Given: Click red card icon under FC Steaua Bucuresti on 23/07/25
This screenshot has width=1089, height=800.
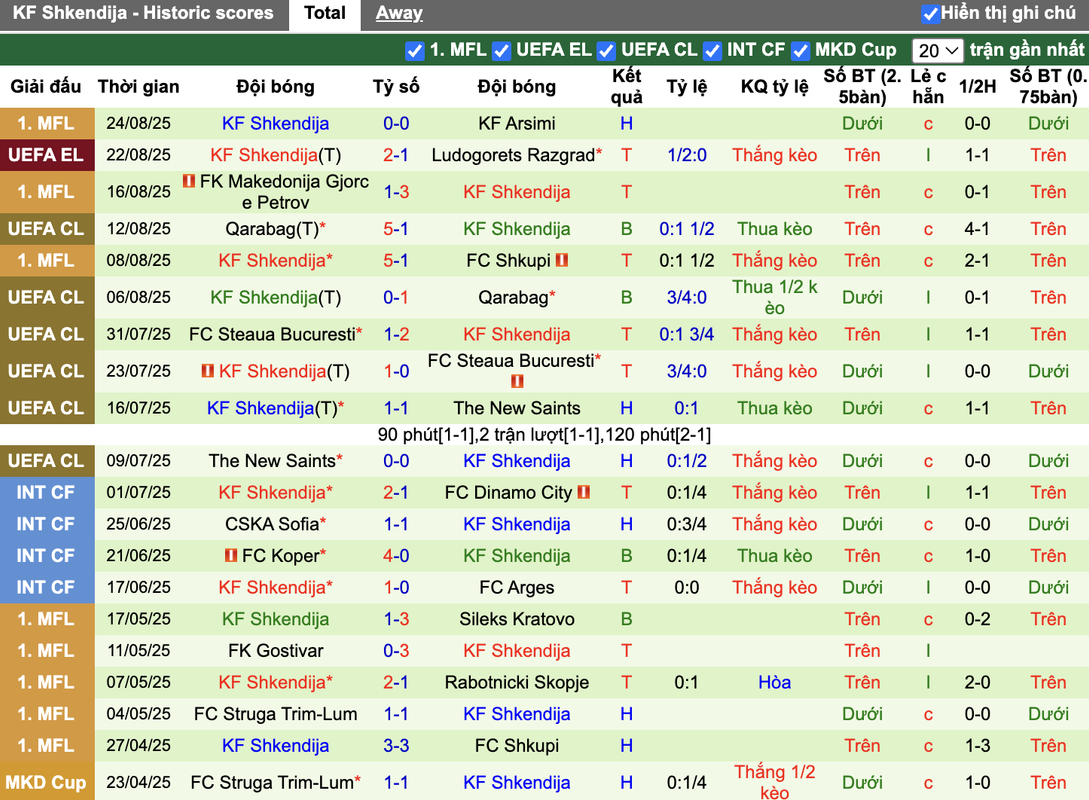Looking at the screenshot, I should pyautogui.click(x=517, y=381).
